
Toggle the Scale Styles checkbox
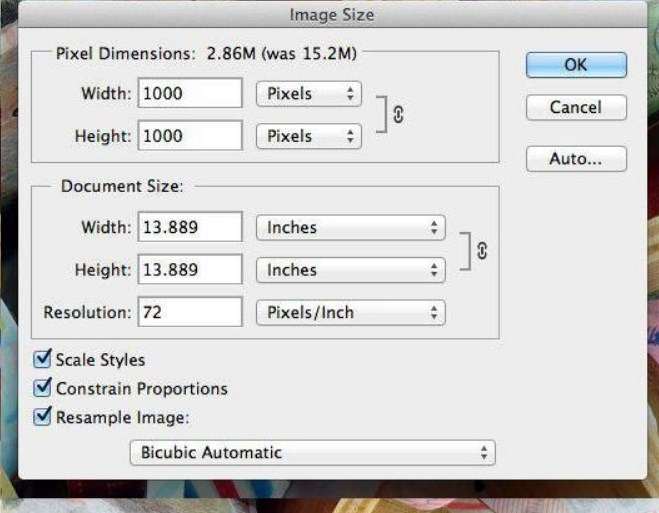[43, 359]
